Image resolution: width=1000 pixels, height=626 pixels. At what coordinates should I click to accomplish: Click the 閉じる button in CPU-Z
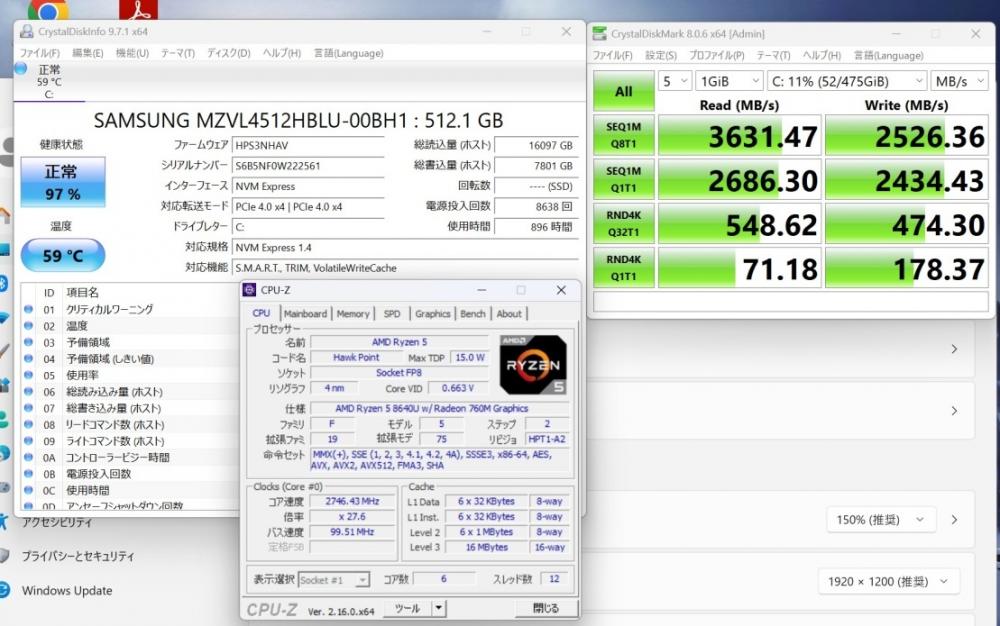click(546, 608)
